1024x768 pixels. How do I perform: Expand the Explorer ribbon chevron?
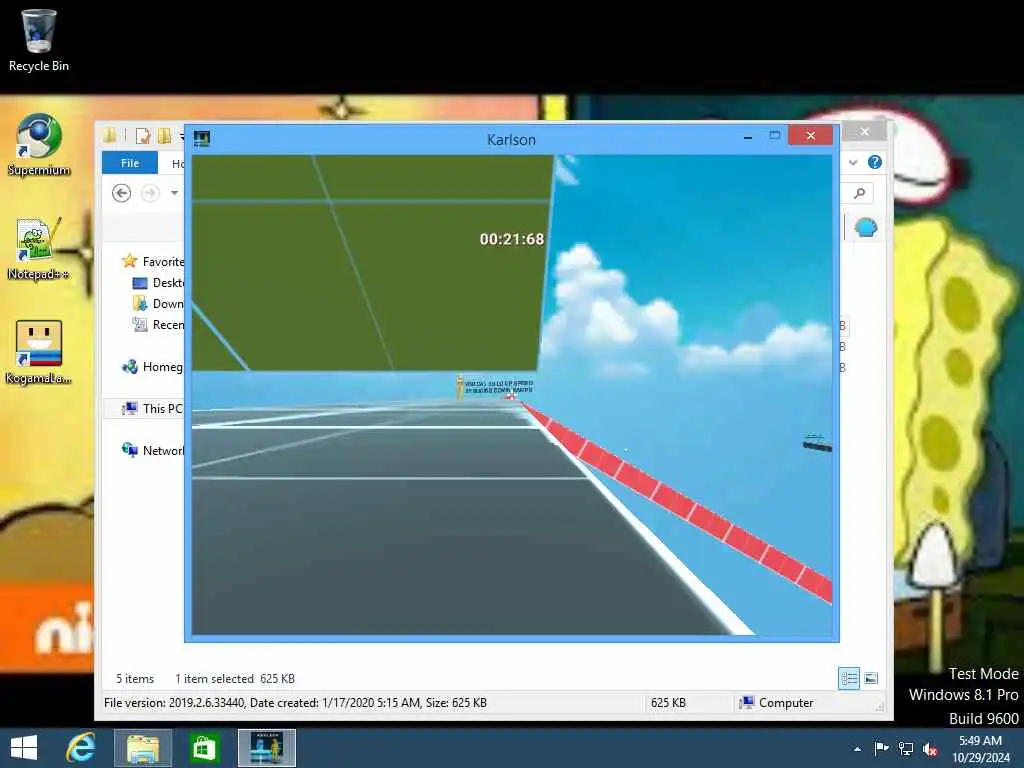click(x=853, y=163)
